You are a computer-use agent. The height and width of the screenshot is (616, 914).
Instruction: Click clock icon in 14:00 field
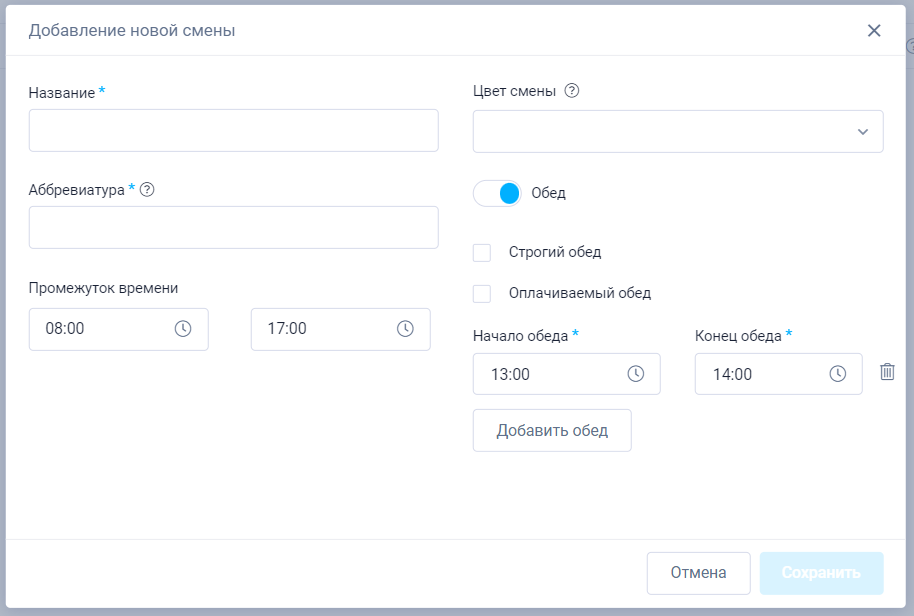pyautogui.click(x=838, y=374)
